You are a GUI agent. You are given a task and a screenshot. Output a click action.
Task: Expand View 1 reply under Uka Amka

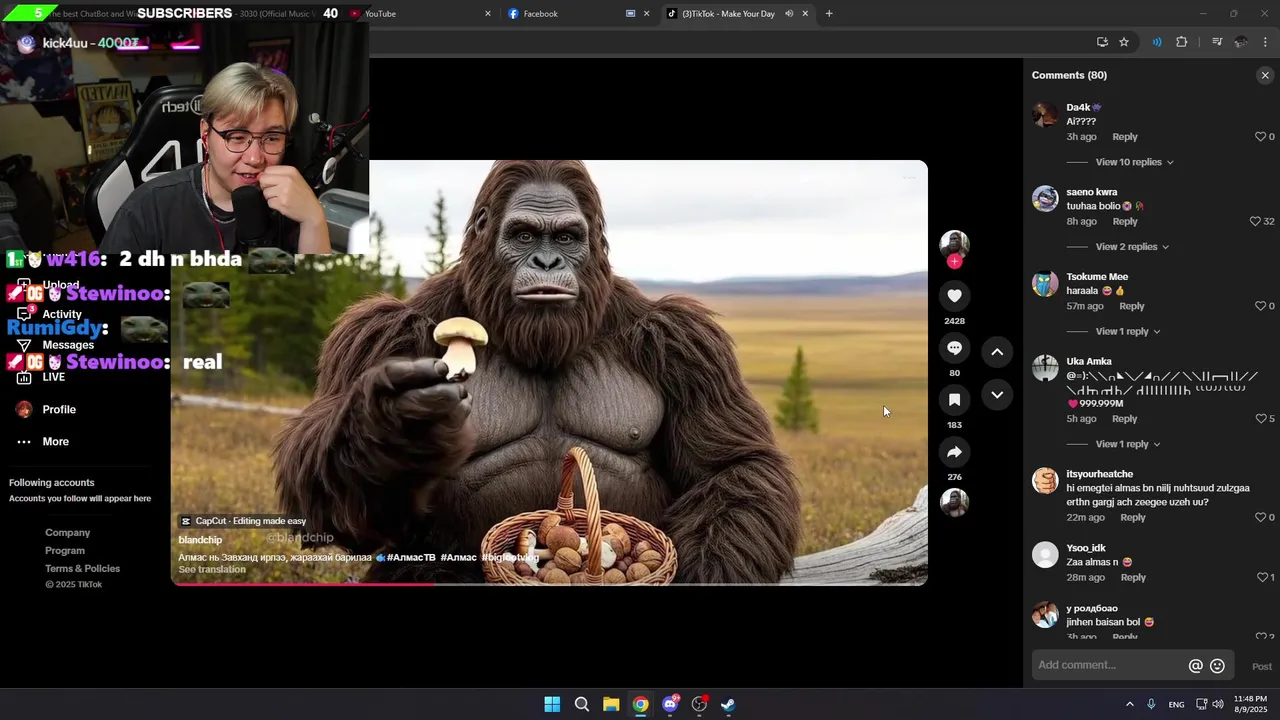1128,444
